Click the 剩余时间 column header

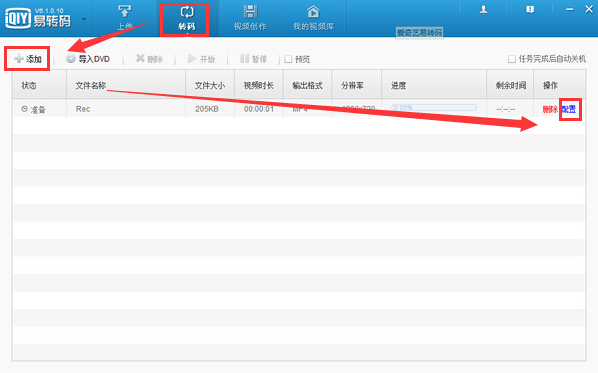511,85
